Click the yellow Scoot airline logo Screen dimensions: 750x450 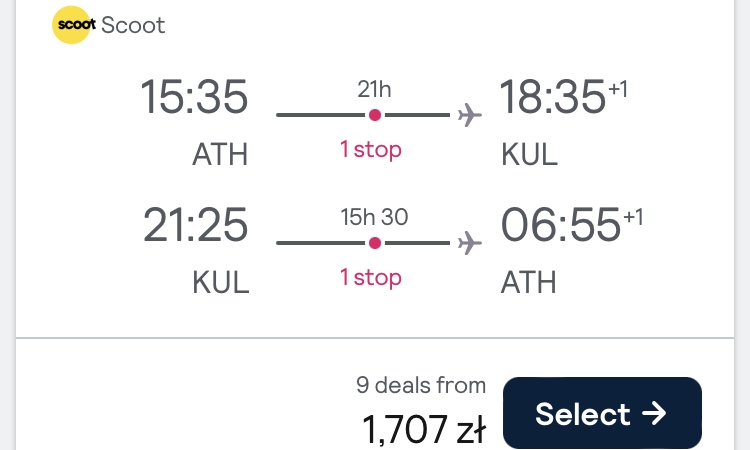[x=72, y=25]
